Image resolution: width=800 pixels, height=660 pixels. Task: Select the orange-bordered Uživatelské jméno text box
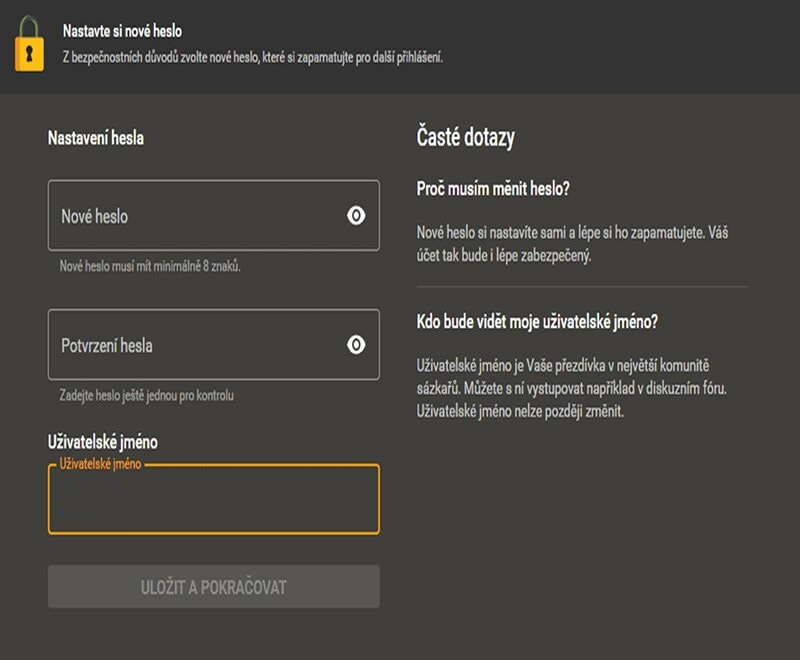click(213, 502)
